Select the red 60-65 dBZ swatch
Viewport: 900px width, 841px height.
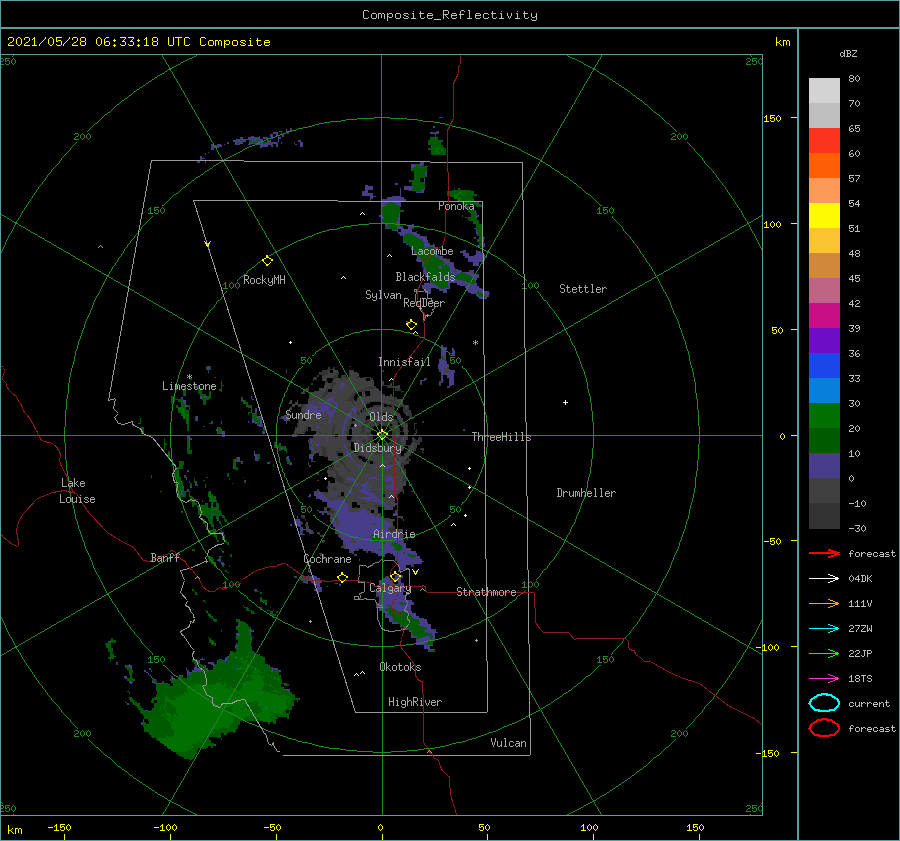pos(824,141)
